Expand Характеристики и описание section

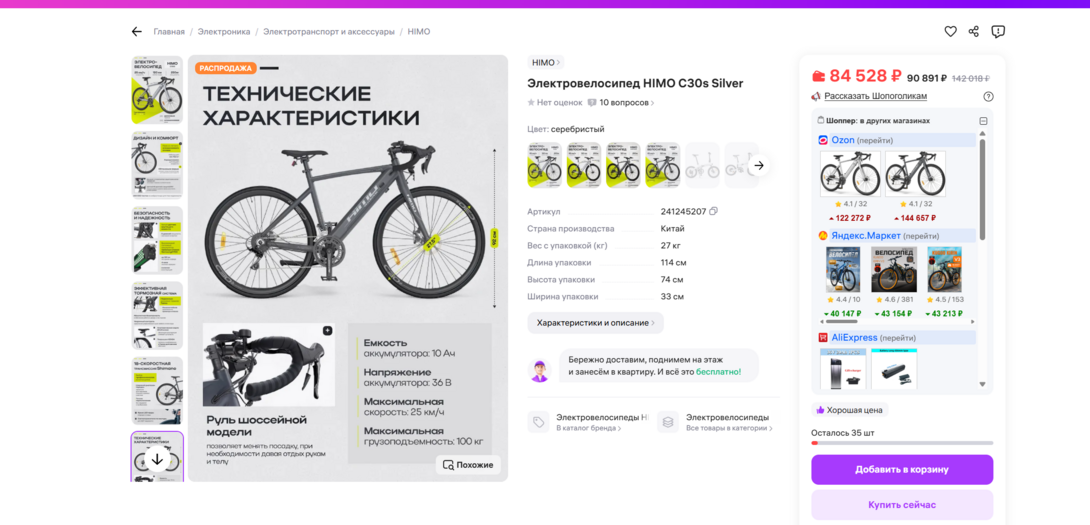tap(596, 323)
